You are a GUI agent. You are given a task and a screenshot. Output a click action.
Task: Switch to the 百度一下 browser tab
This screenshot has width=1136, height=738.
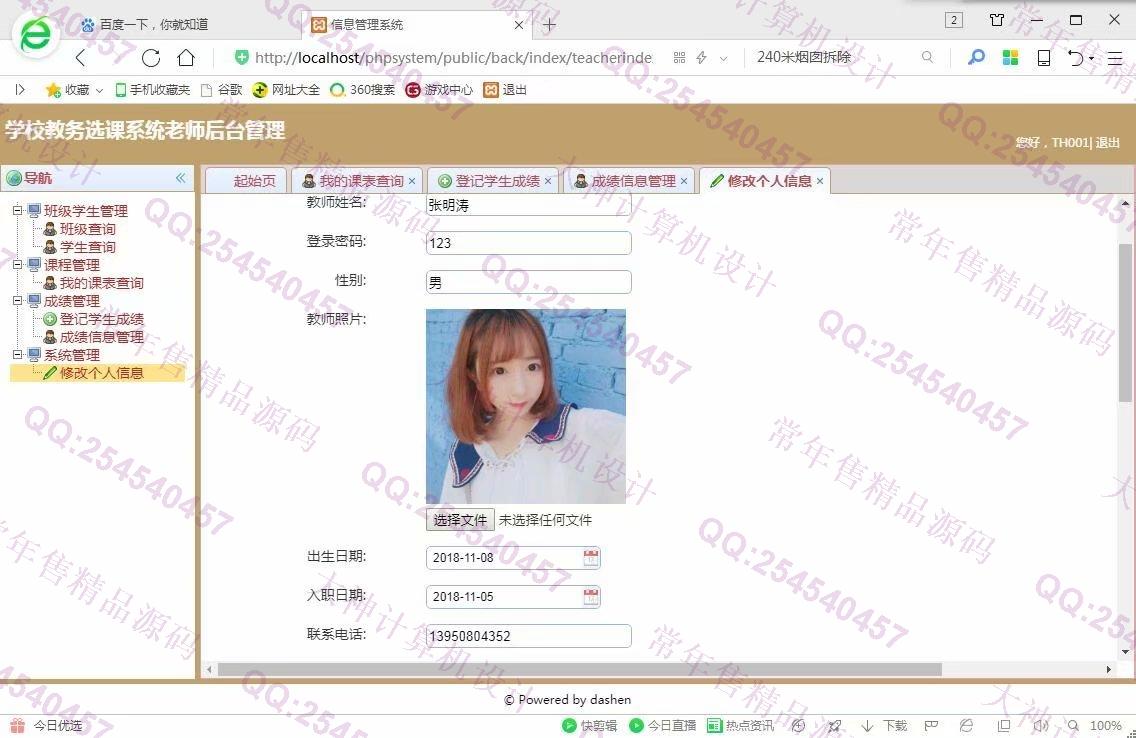pos(154,25)
